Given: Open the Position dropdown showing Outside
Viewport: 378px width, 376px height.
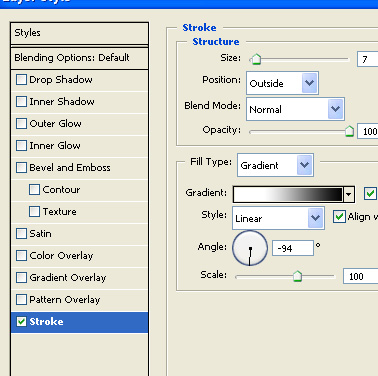Looking at the screenshot, I should (282, 83).
